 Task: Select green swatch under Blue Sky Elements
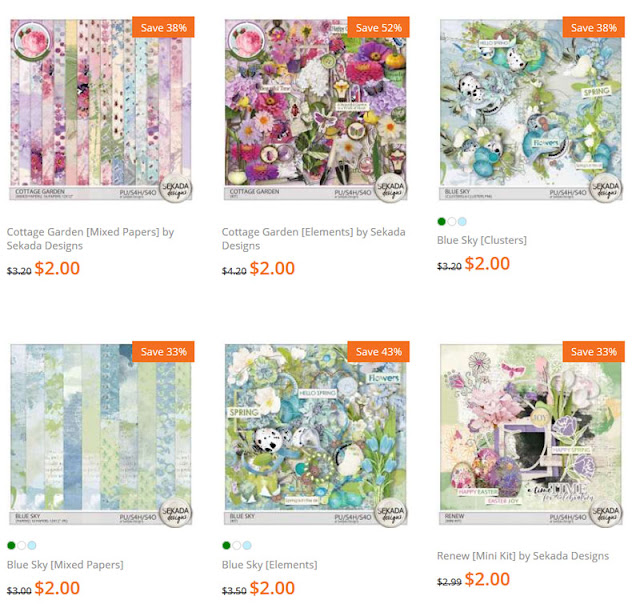(227, 545)
